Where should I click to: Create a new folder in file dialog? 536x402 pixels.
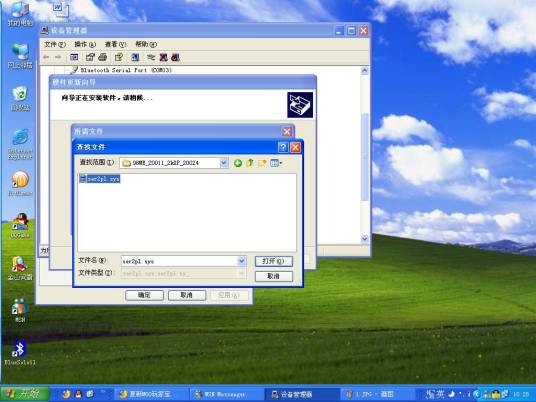[x=262, y=163]
